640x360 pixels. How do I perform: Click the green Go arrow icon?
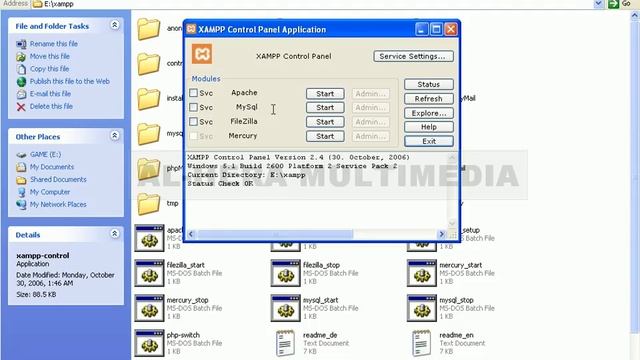(x=613, y=4)
